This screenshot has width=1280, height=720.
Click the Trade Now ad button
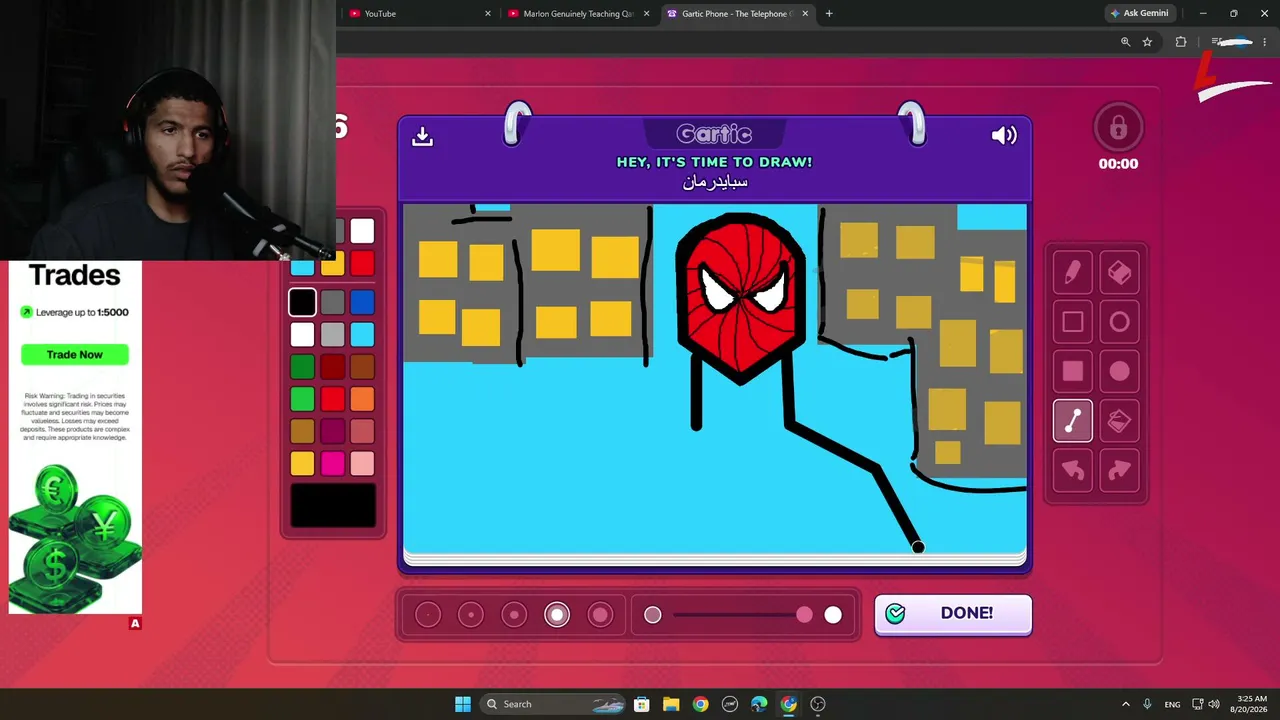pos(75,355)
